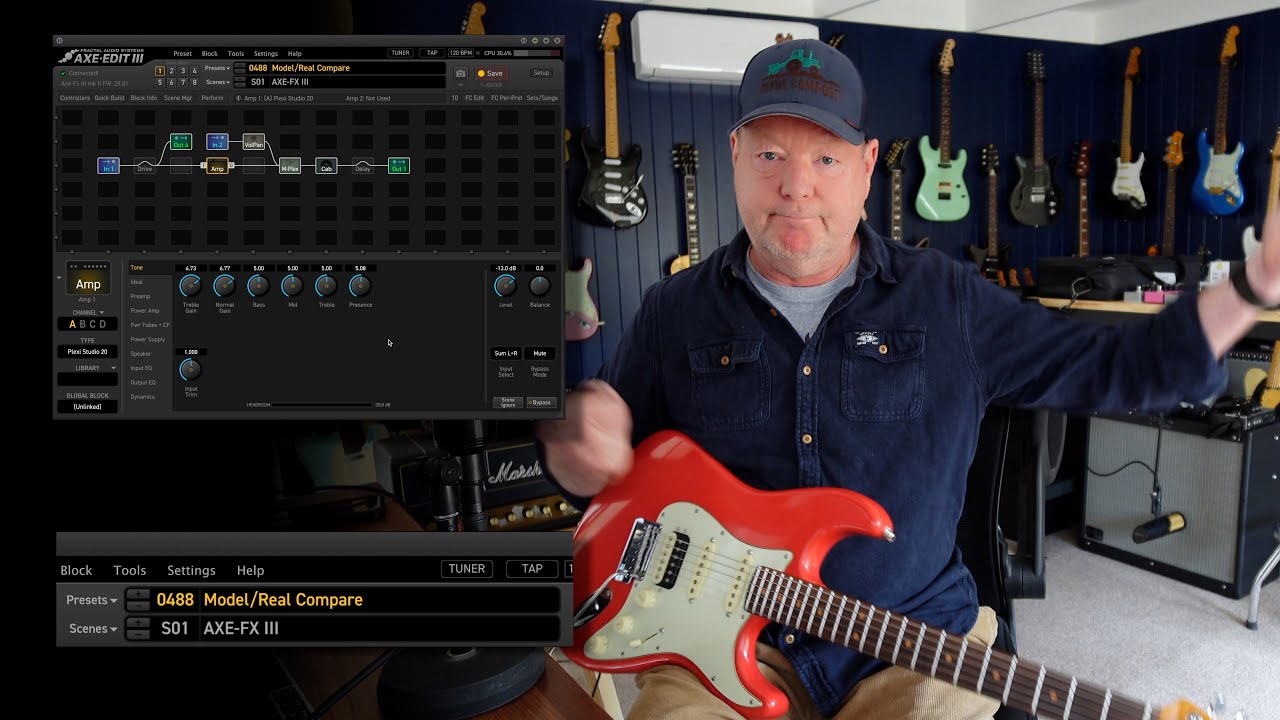Switch to the Speaker page tab
The width and height of the screenshot is (1280, 720).
click(x=141, y=354)
